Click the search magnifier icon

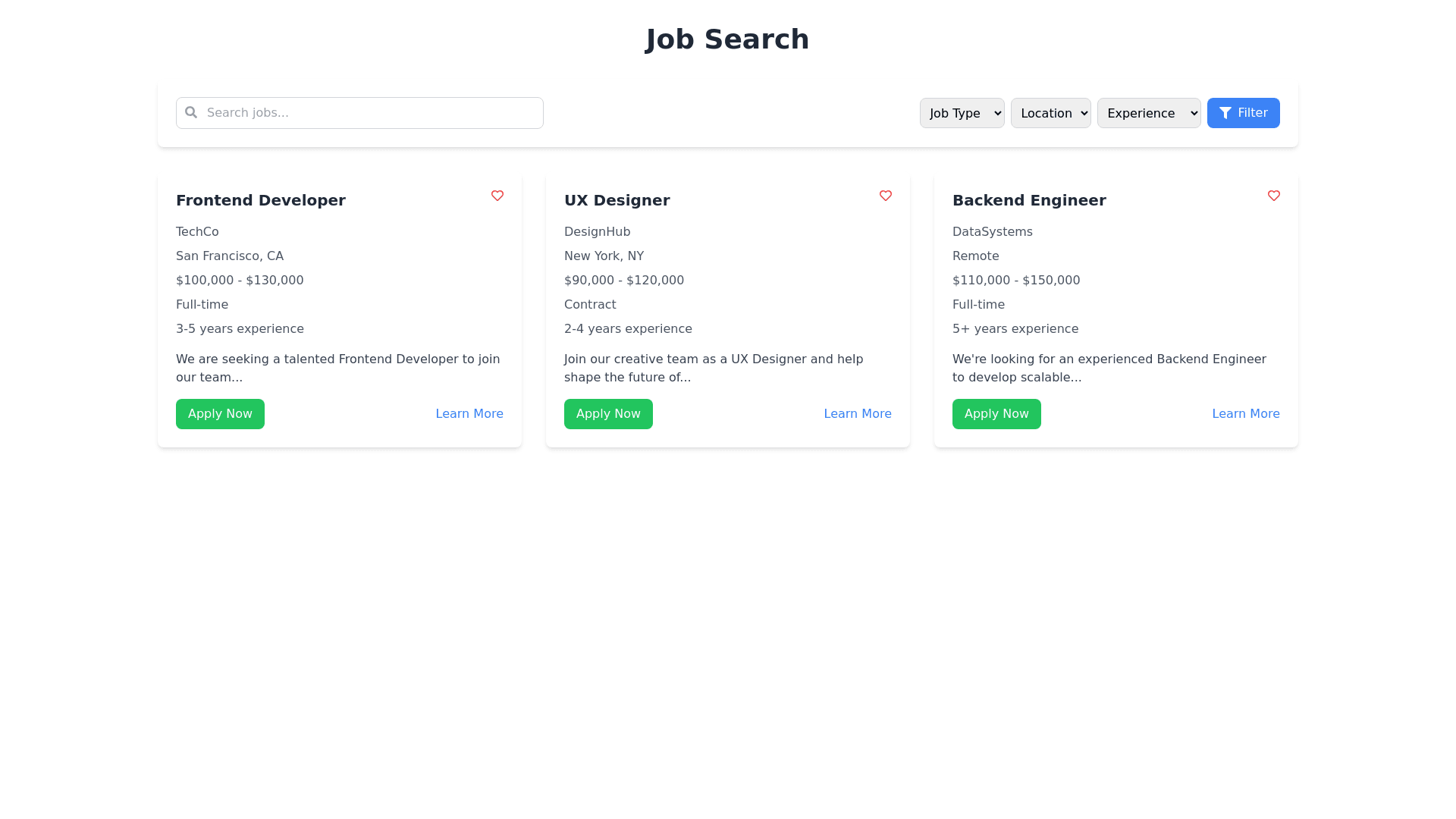[191, 112]
